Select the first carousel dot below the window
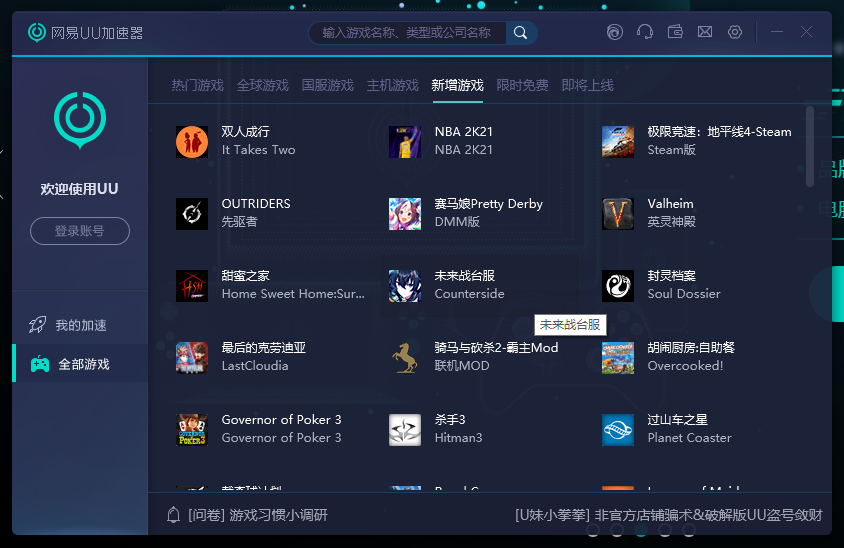The height and width of the screenshot is (548, 844). (x=593, y=530)
